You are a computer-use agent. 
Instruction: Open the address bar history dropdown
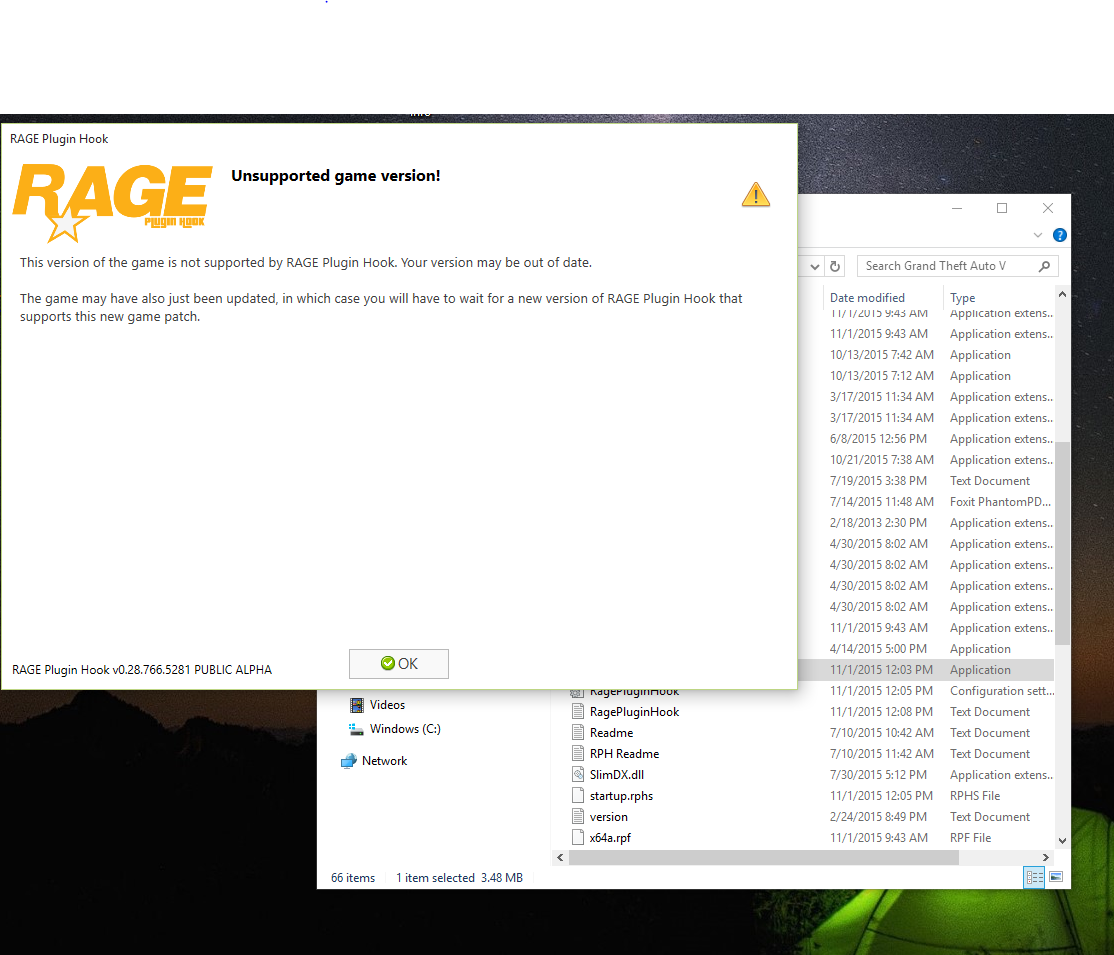pos(815,266)
